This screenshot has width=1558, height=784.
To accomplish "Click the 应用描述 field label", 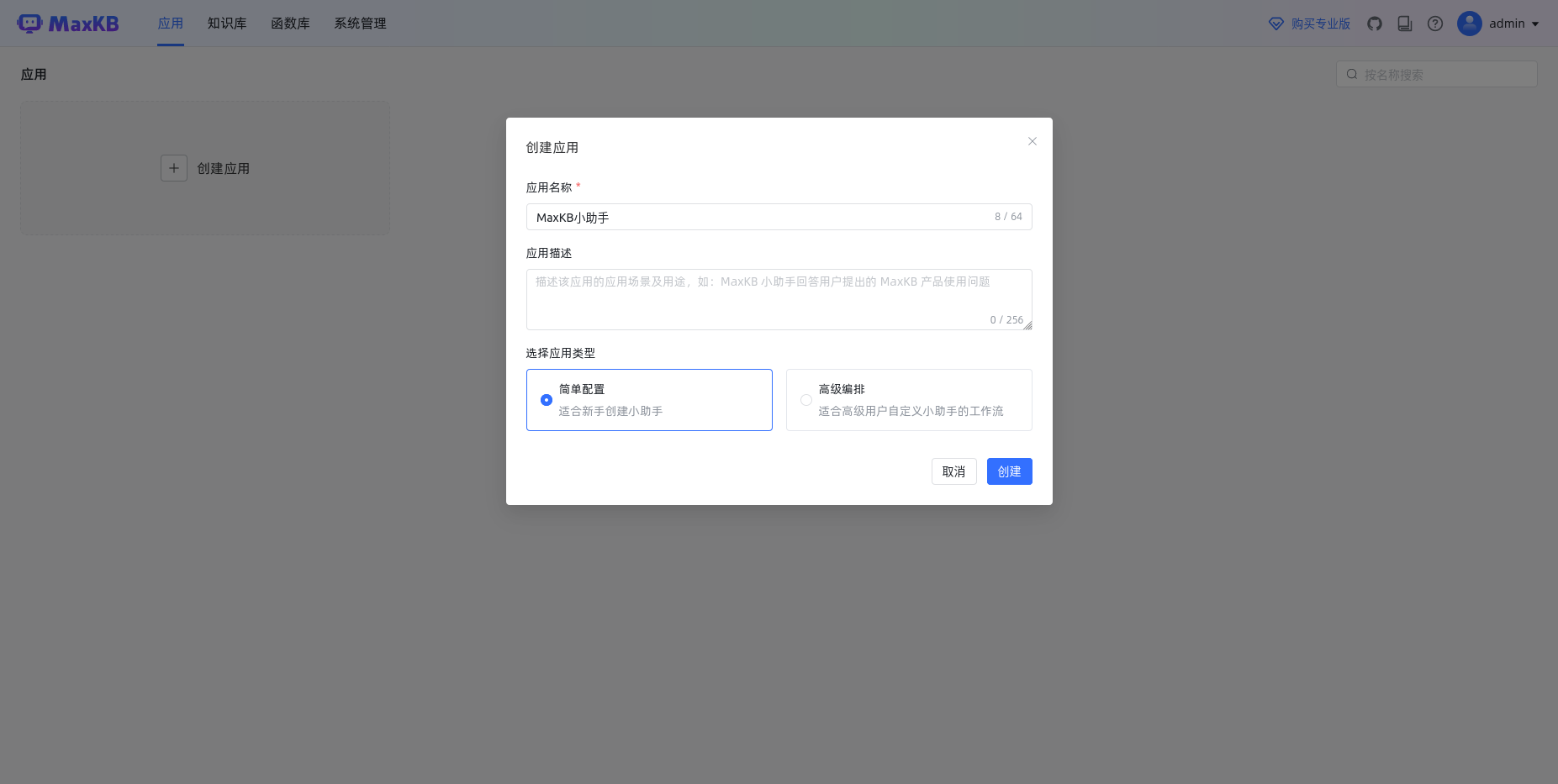I will point(549,253).
